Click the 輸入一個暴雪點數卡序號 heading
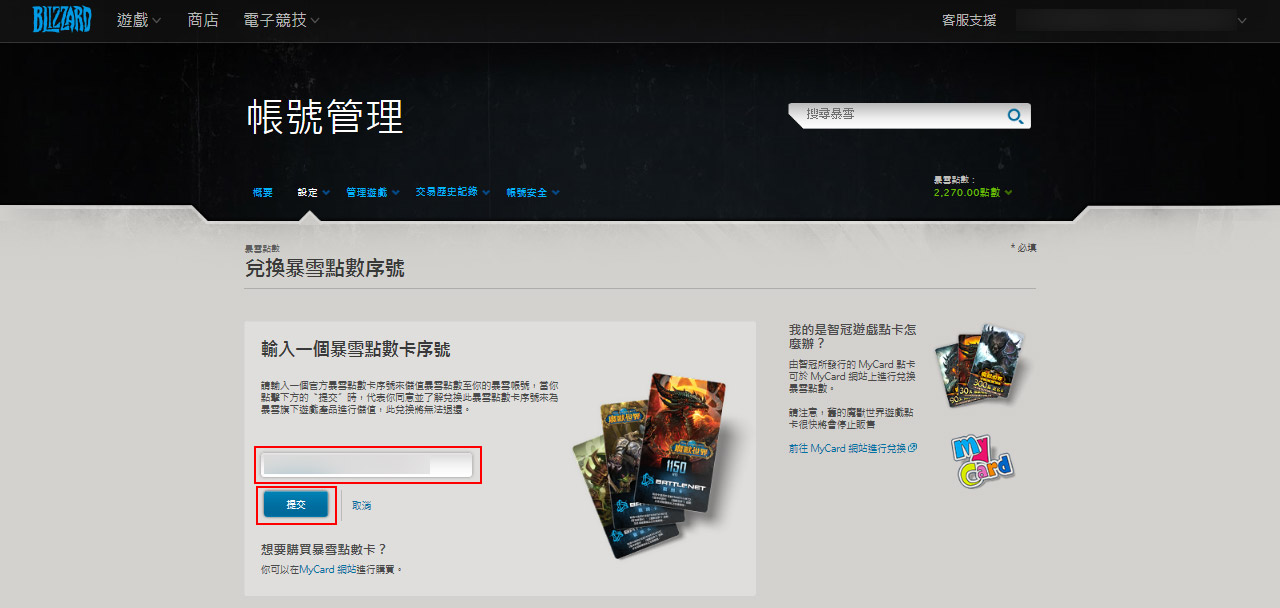 356,349
